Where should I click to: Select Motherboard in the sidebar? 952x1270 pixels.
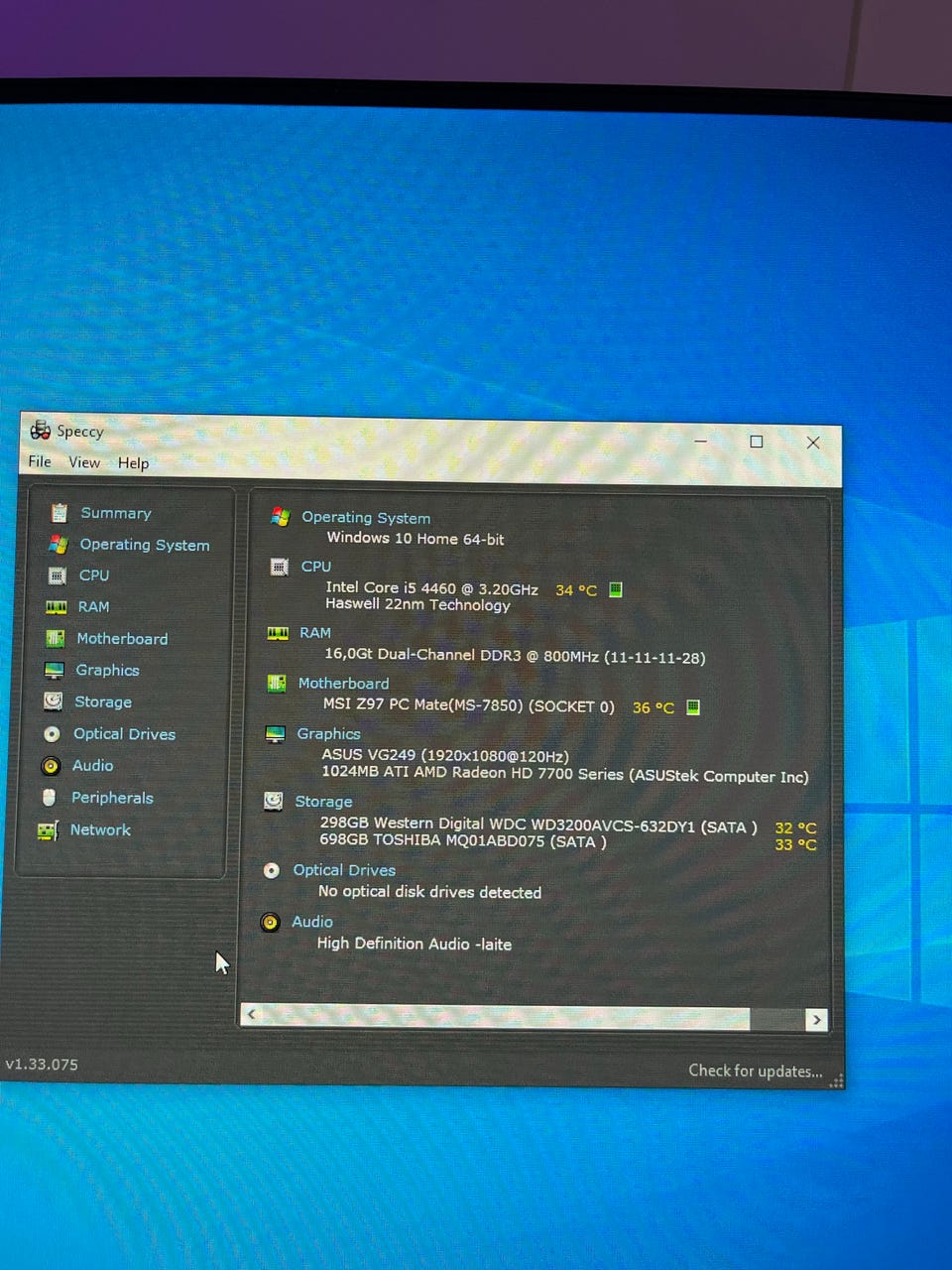[x=122, y=639]
